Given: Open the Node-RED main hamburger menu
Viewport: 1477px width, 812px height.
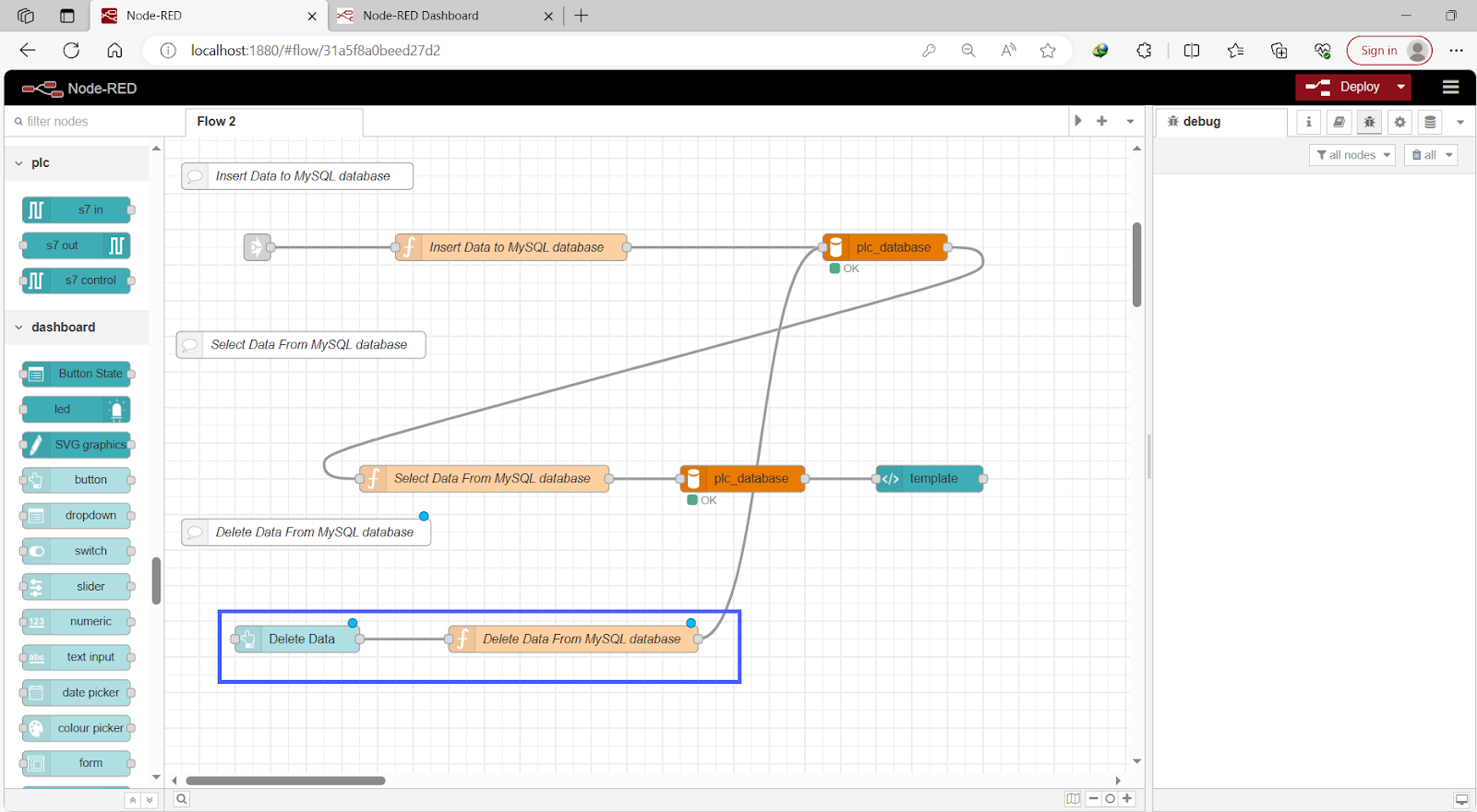Looking at the screenshot, I should coord(1450,87).
